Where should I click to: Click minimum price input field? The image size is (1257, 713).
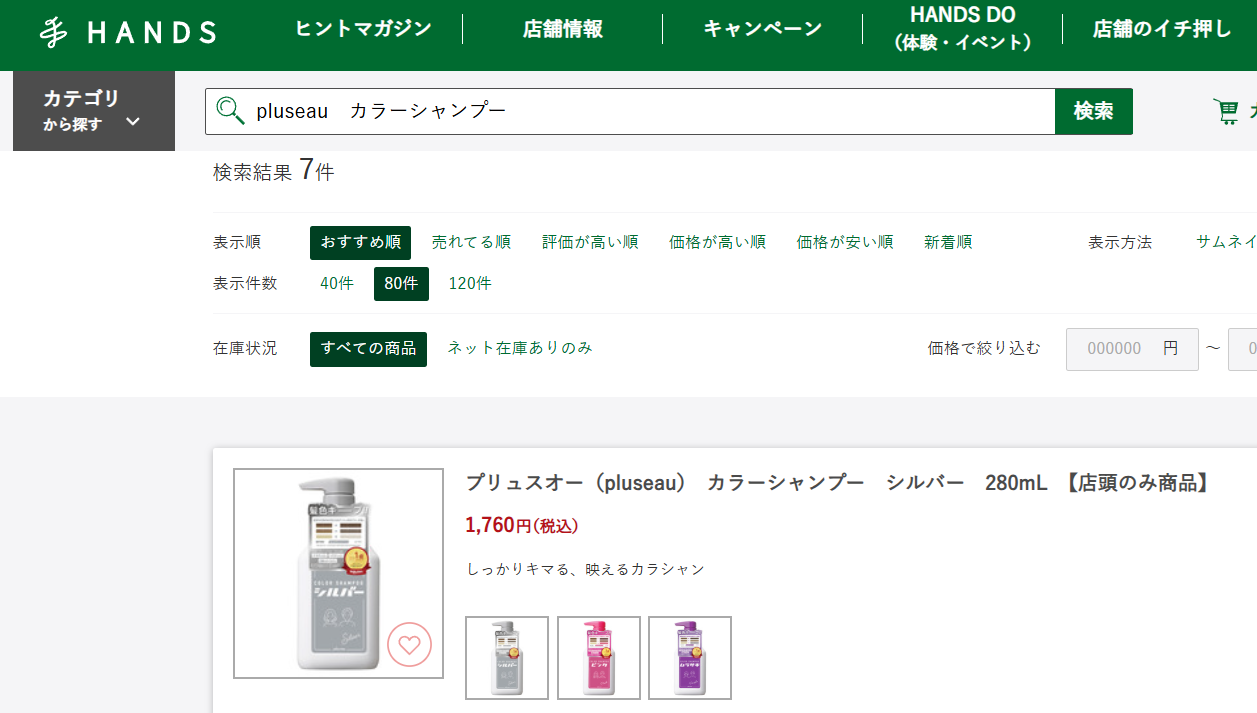(x=1132, y=349)
